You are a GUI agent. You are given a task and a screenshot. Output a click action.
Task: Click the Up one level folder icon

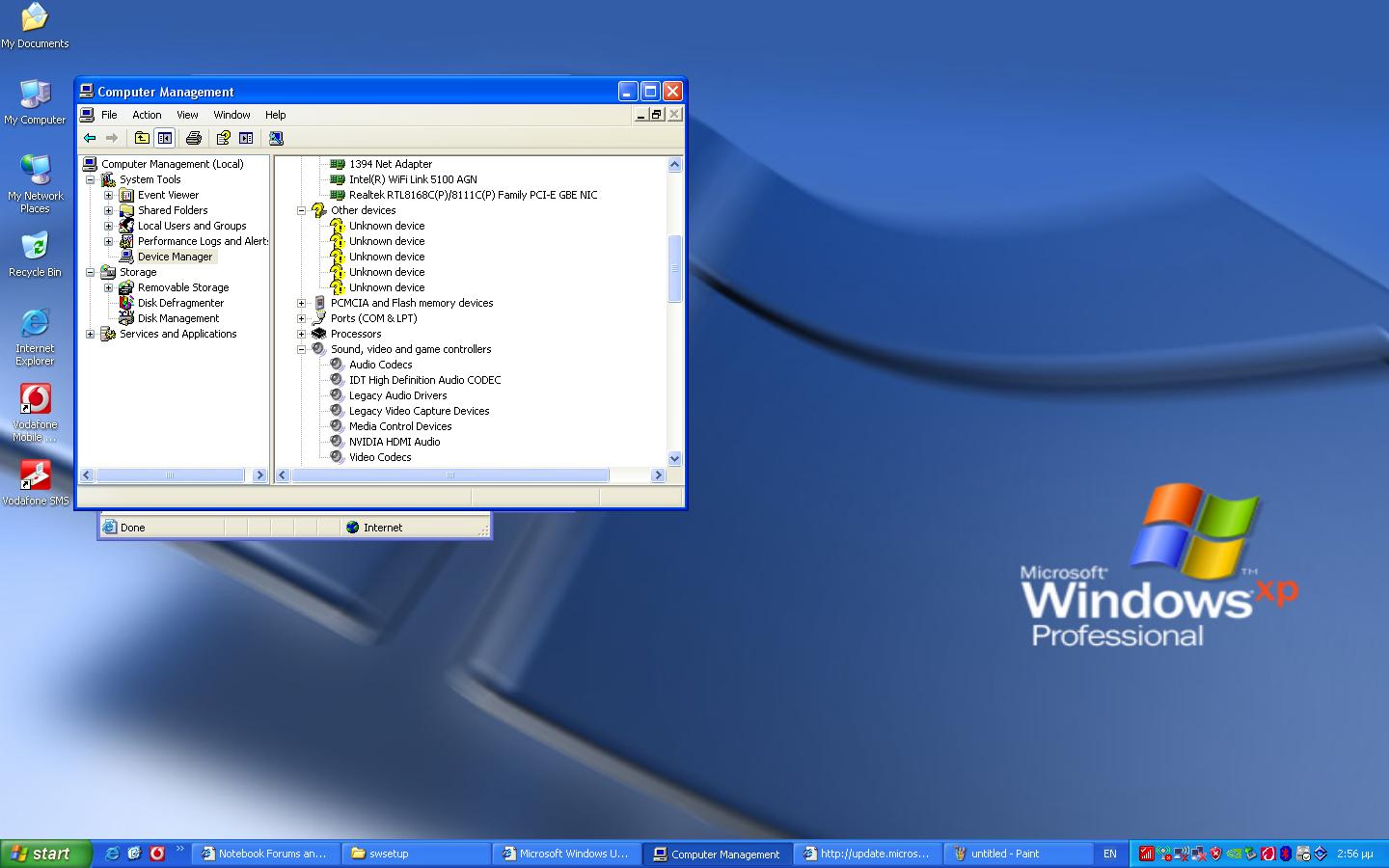tap(142, 138)
